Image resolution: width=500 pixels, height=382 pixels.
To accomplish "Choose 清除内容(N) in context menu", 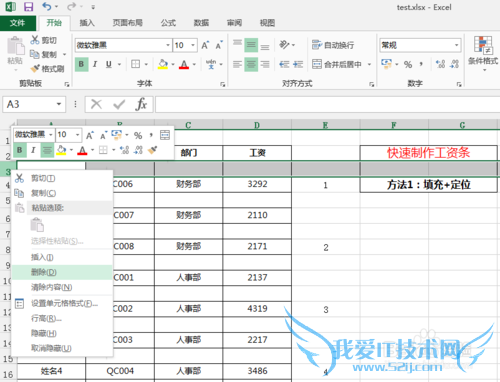I will [62, 287].
